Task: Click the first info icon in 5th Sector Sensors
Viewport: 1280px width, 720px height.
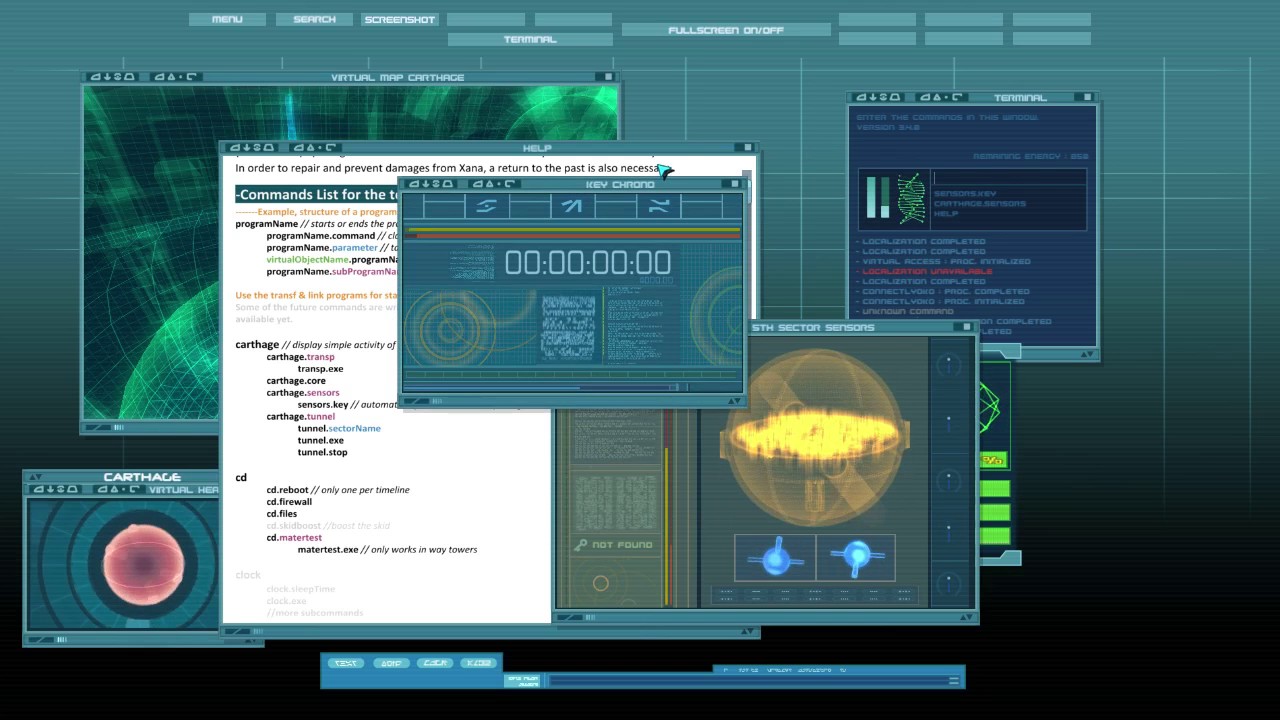Action: click(948, 365)
